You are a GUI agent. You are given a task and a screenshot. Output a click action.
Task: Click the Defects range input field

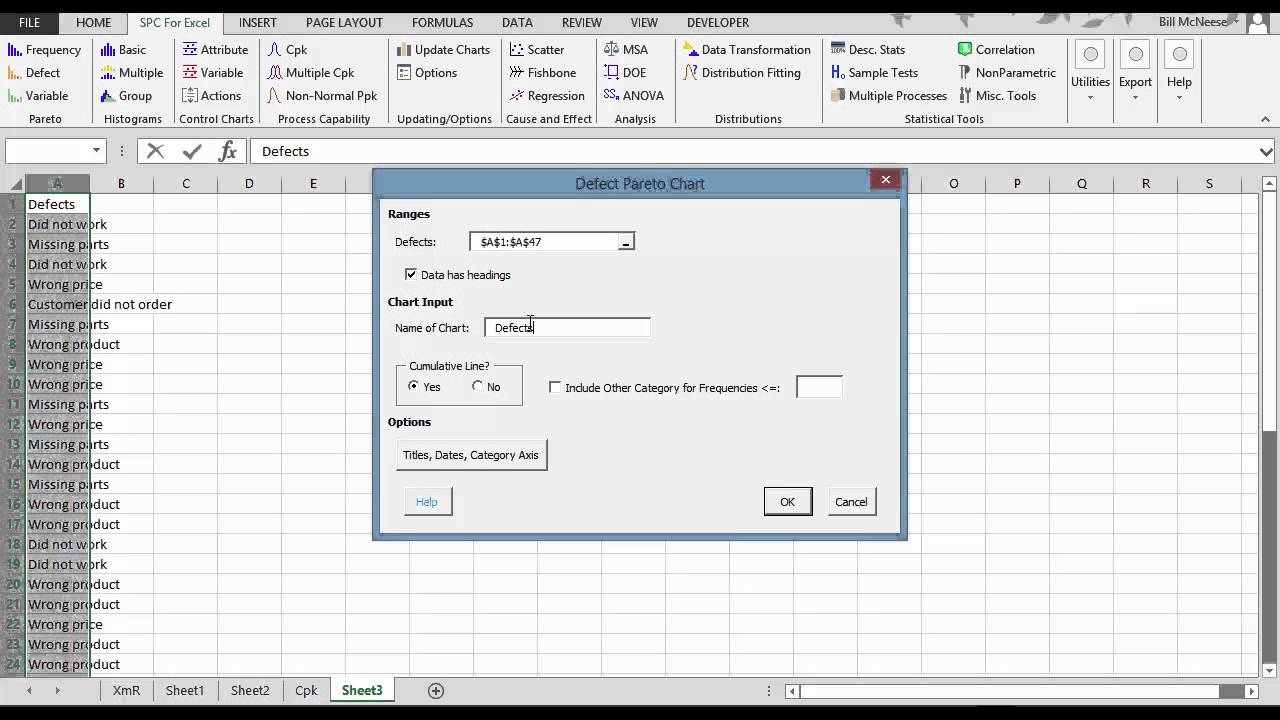[543, 242]
